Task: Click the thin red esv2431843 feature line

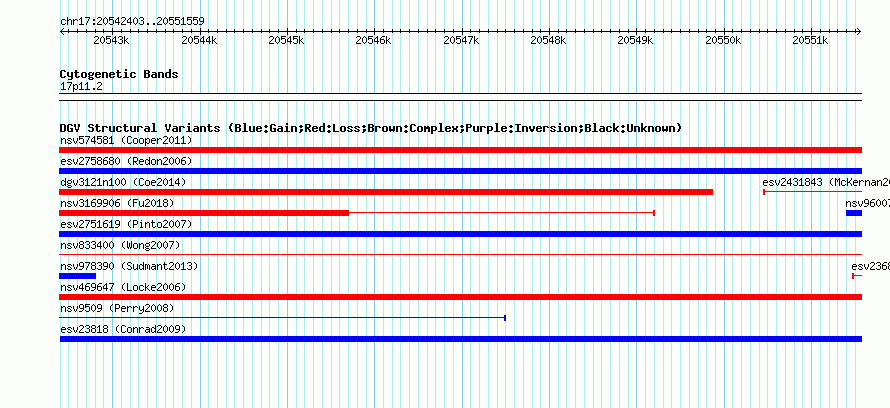Action: (812, 192)
